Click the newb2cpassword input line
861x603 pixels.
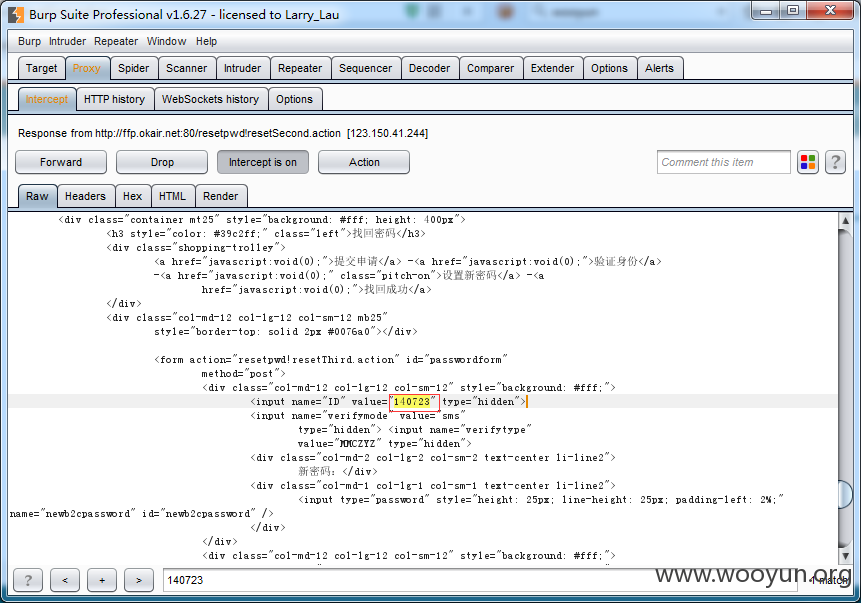tap(142, 513)
